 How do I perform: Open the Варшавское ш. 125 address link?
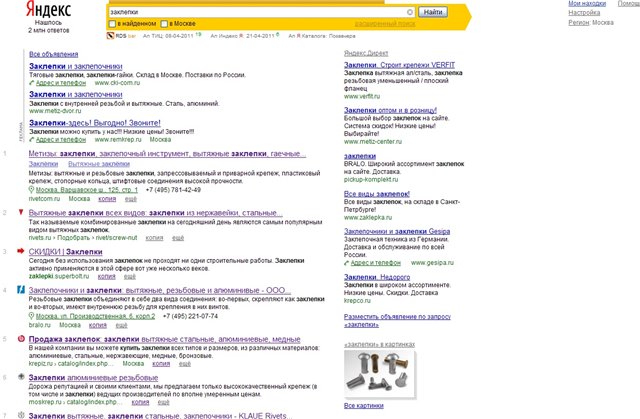click(x=87, y=190)
